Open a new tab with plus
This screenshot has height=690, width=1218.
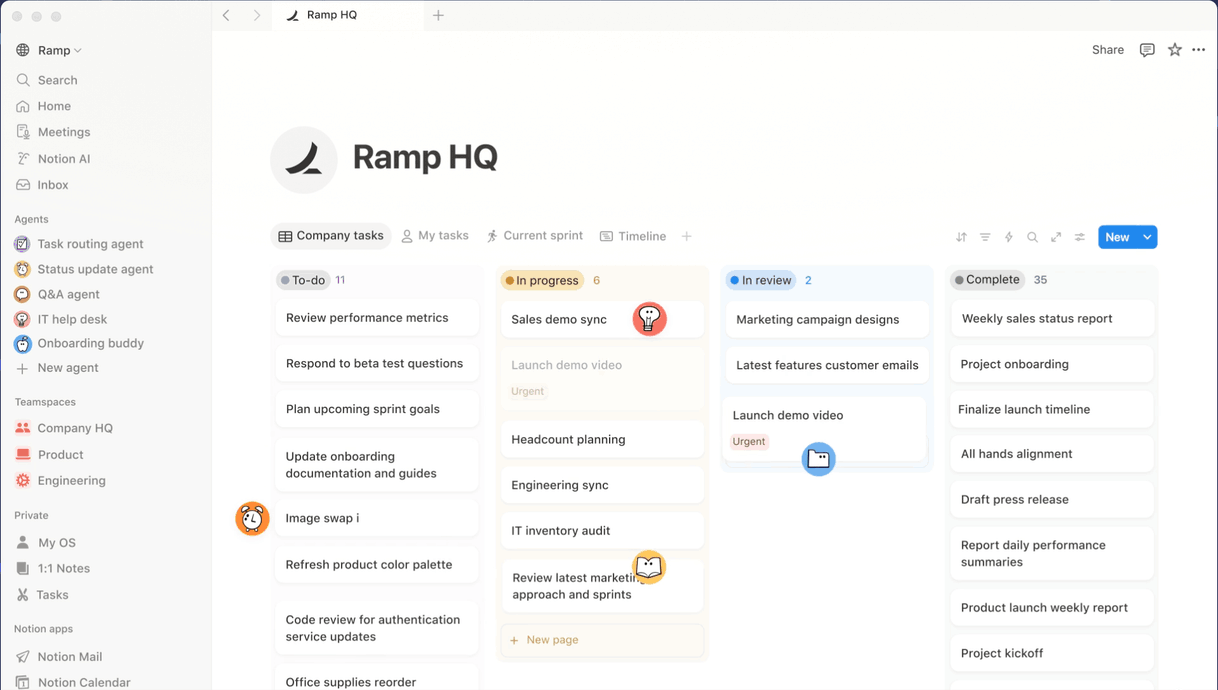[x=438, y=15]
